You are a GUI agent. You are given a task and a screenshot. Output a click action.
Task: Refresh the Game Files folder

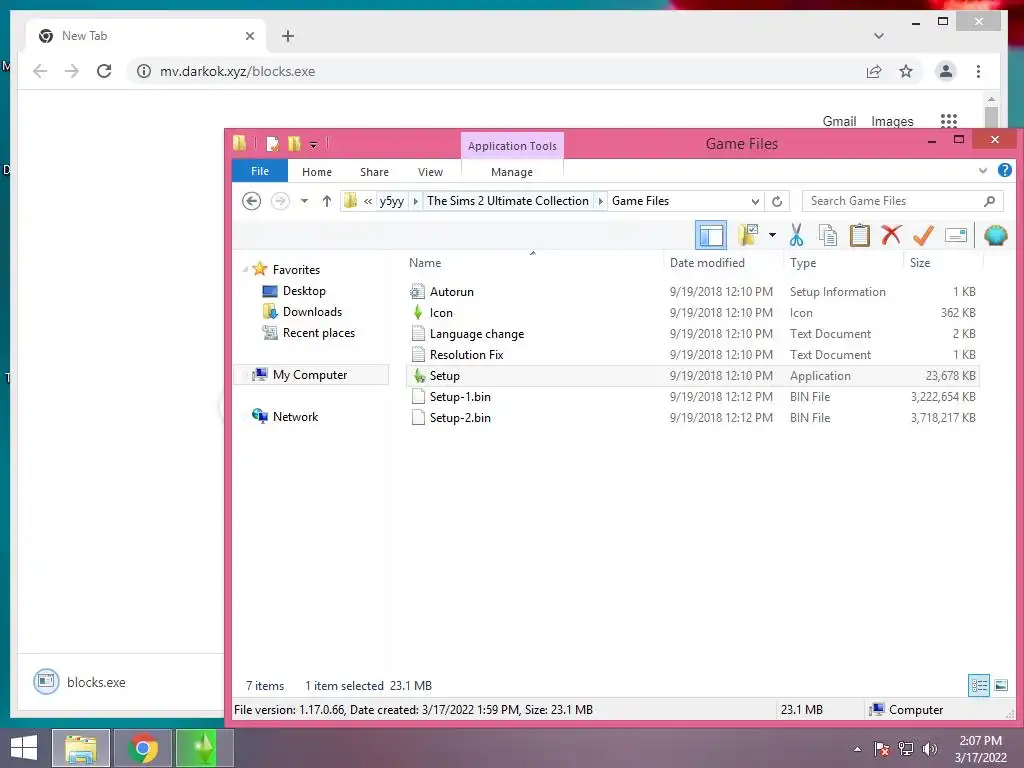point(776,201)
